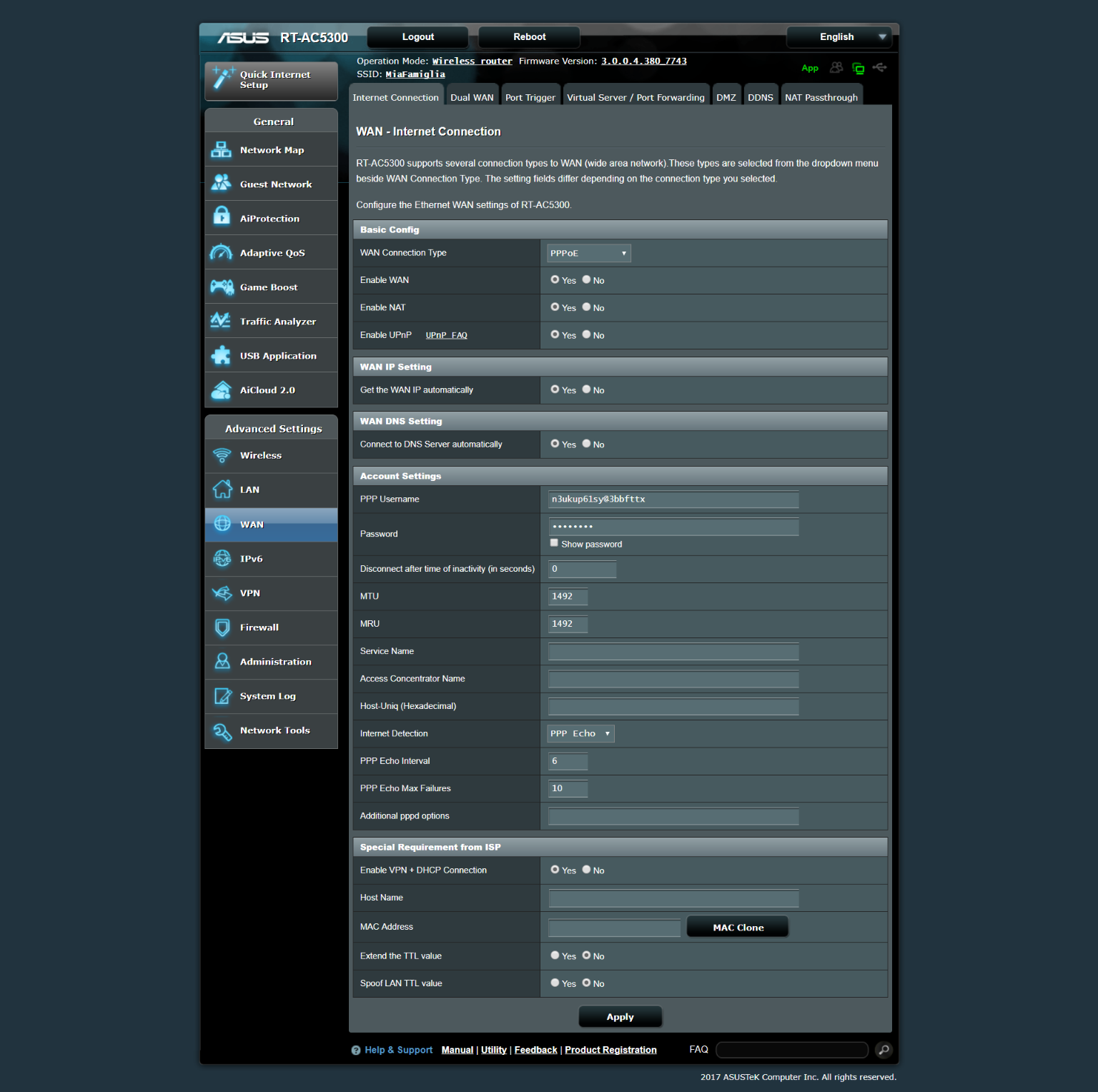Viewport: 1098px width, 1092px height.
Task: Click the AiCloud 2.0 cloud icon
Action: [x=222, y=389]
